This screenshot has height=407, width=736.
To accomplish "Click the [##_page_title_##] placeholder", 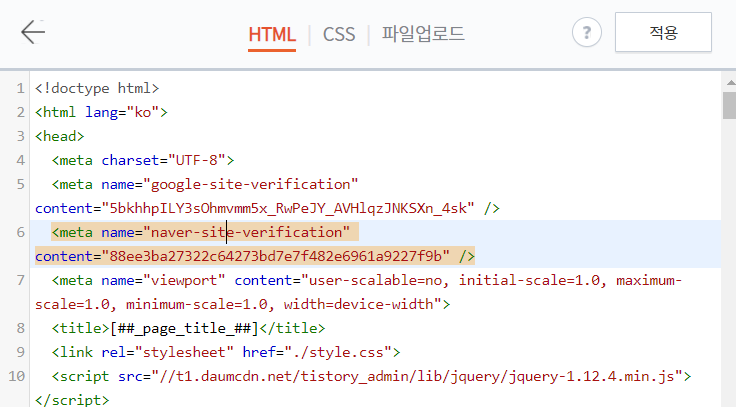I will 184,328.
